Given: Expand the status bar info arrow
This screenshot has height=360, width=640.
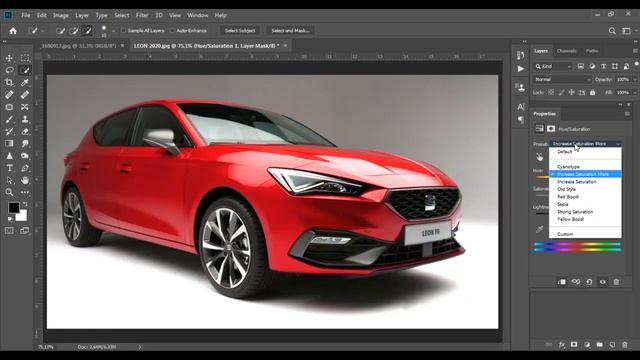Looking at the screenshot, I should tap(140, 347).
